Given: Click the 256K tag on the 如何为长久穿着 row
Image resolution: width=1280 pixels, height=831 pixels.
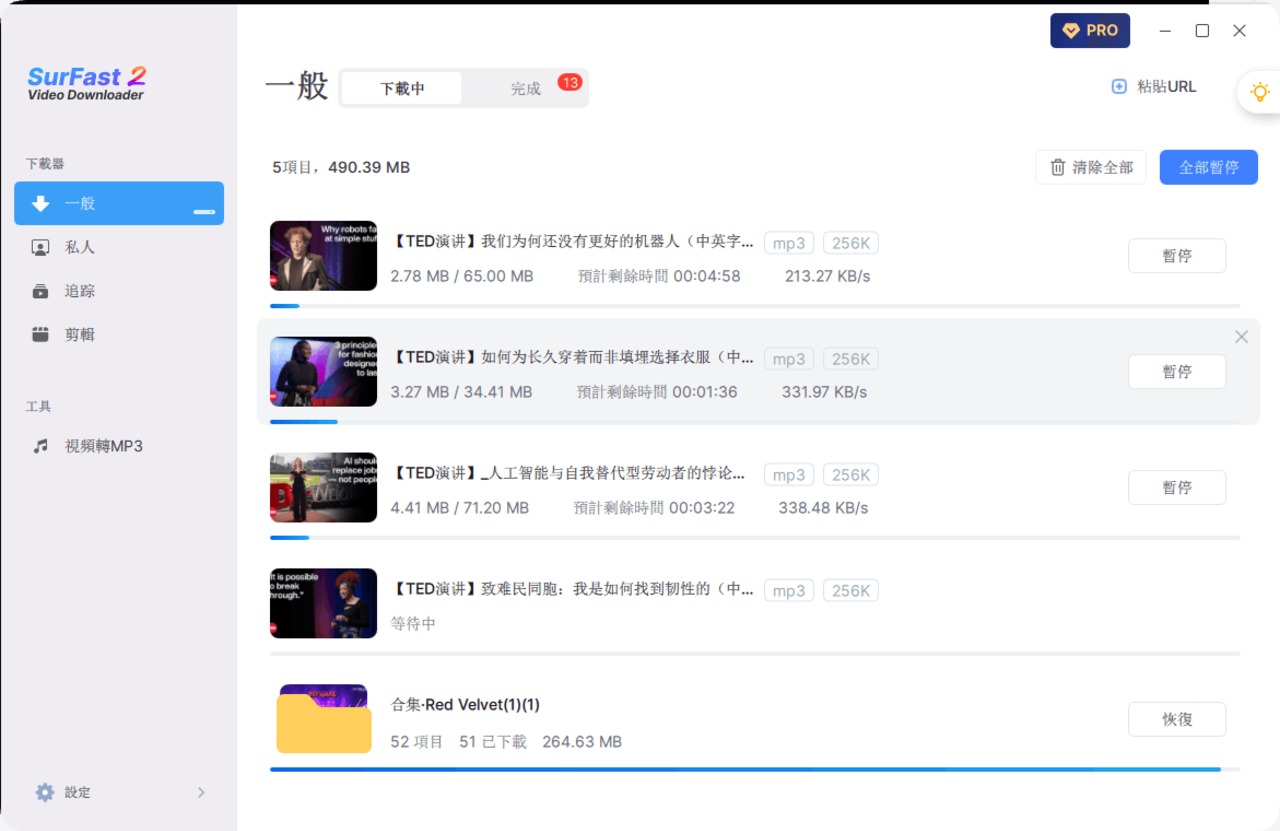Looking at the screenshot, I should [851, 359].
